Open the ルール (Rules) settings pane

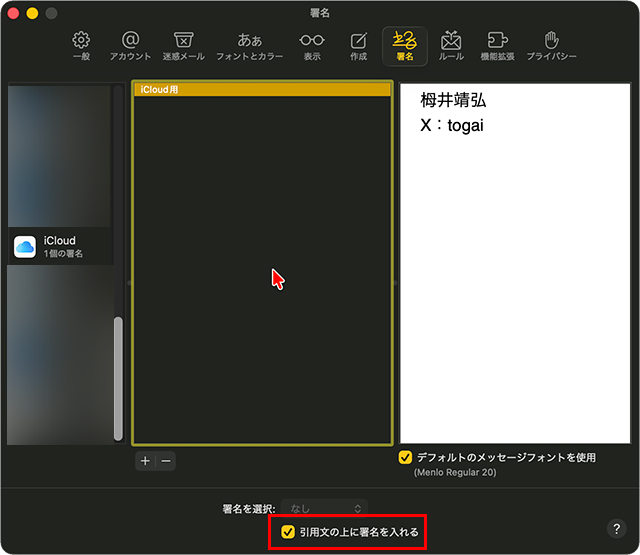[x=451, y=46]
